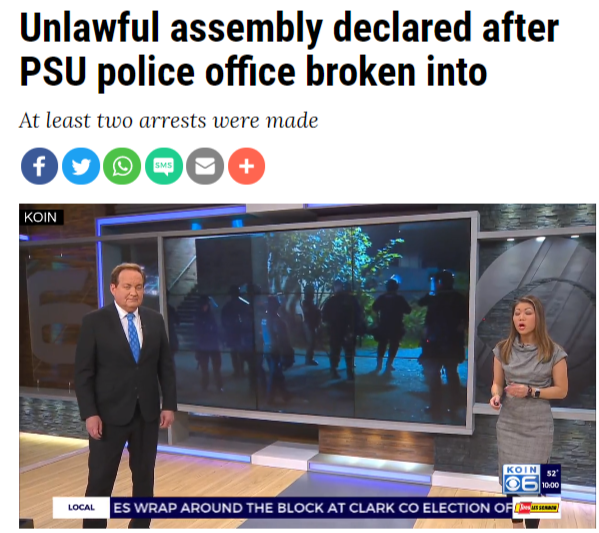Click the KOIN 6 logo bug in the video

point(521,480)
